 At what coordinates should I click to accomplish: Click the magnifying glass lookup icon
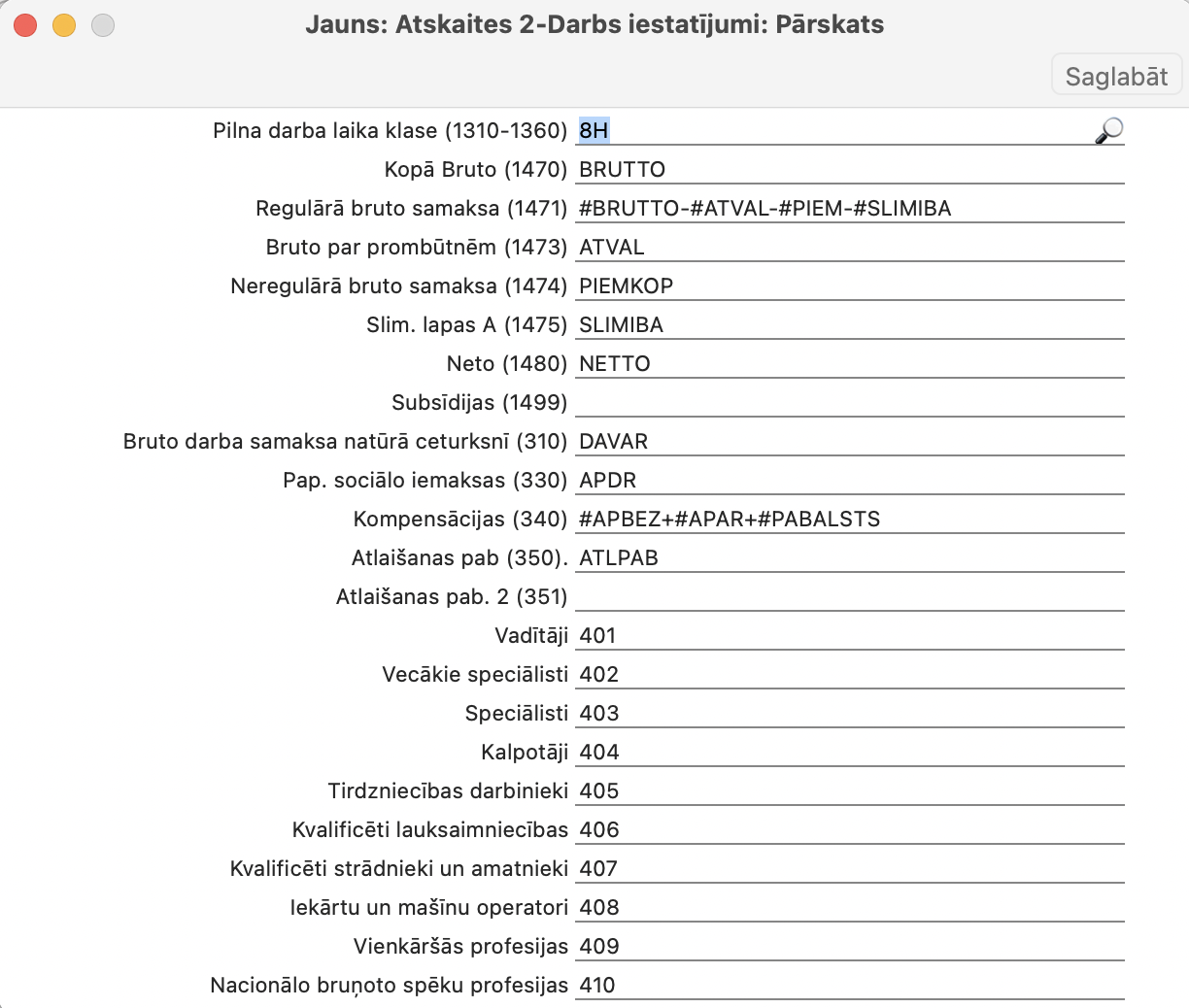point(1108,130)
